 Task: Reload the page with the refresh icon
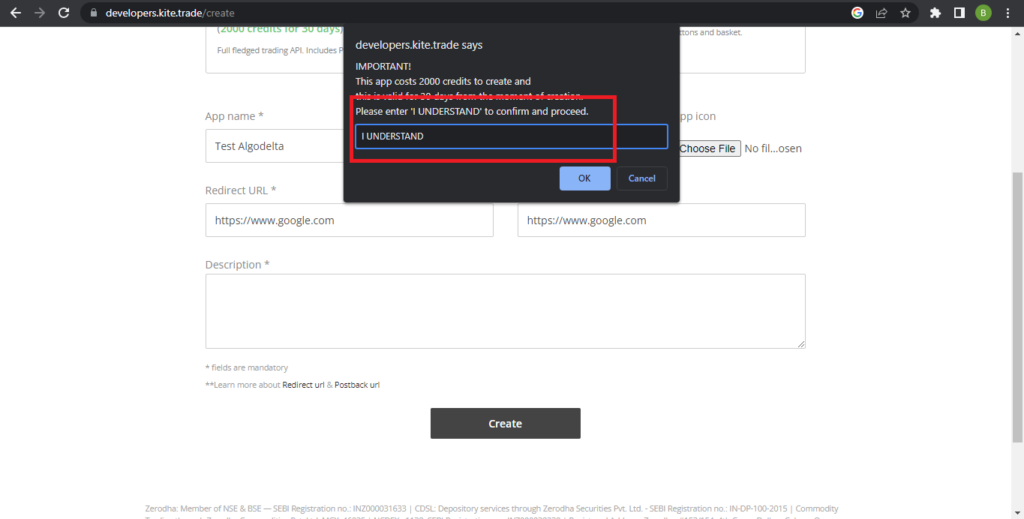pos(63,13)
